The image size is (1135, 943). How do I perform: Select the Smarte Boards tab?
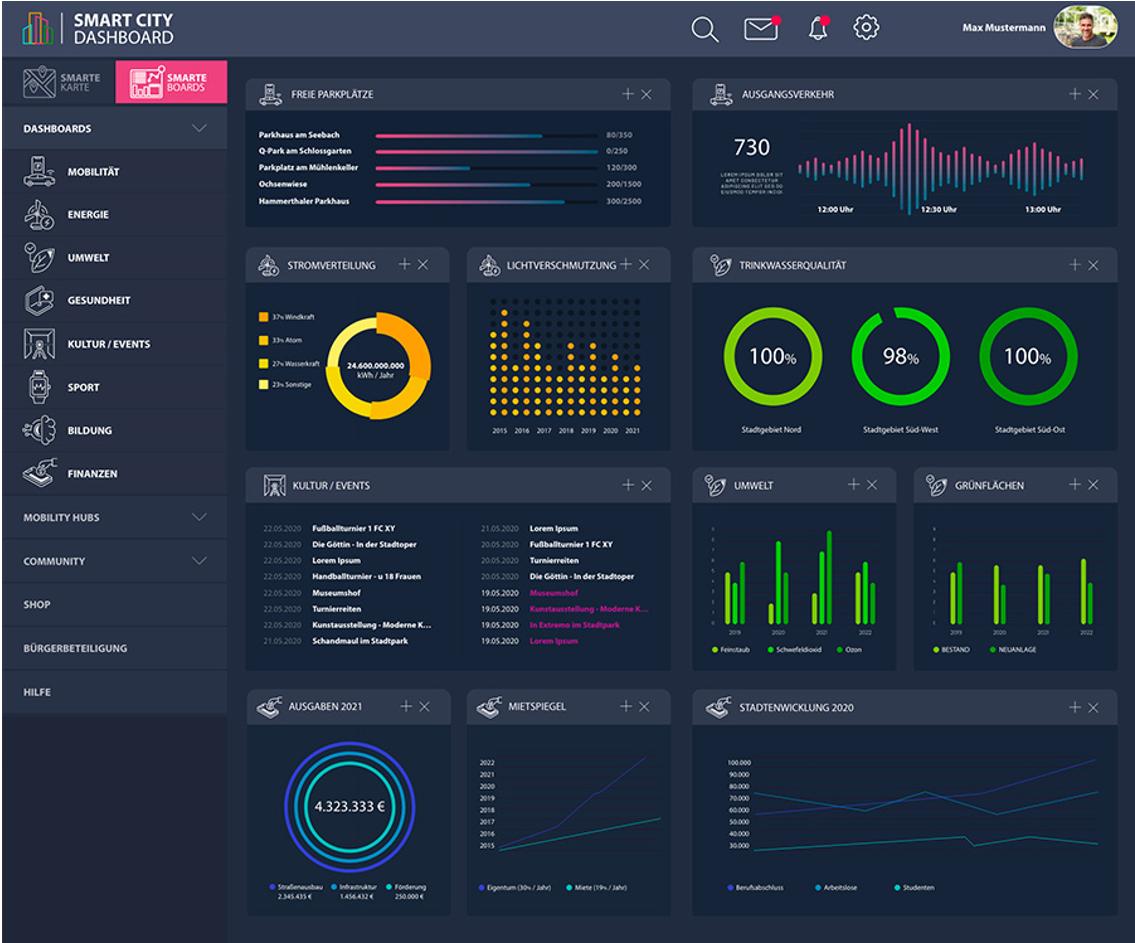pos(171,82)
